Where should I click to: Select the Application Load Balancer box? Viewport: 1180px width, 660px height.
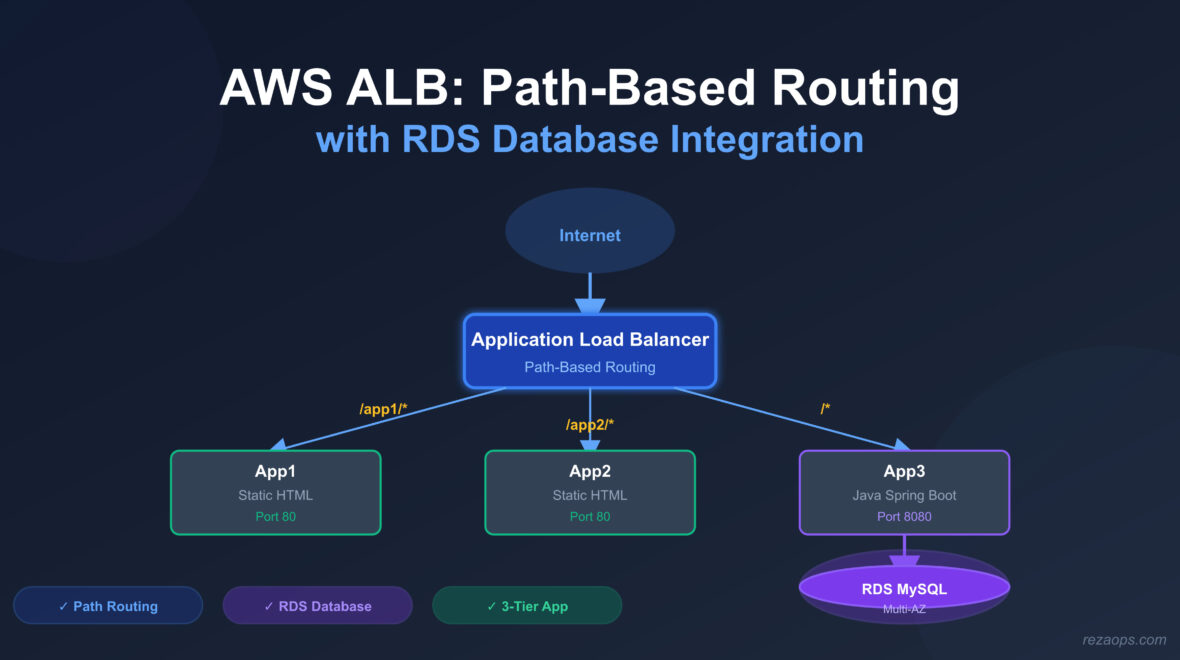pos(589,350)
